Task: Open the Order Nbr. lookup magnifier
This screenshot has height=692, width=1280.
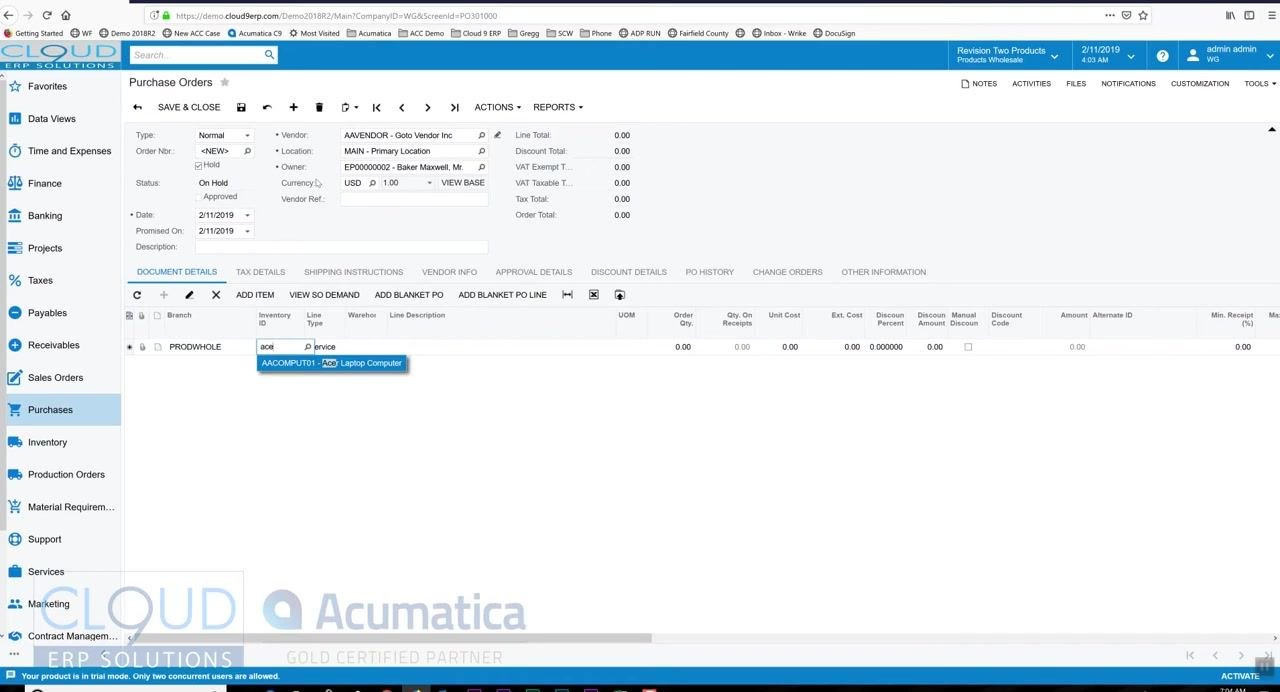Action: pyautogui.click(x=247, y=151)
